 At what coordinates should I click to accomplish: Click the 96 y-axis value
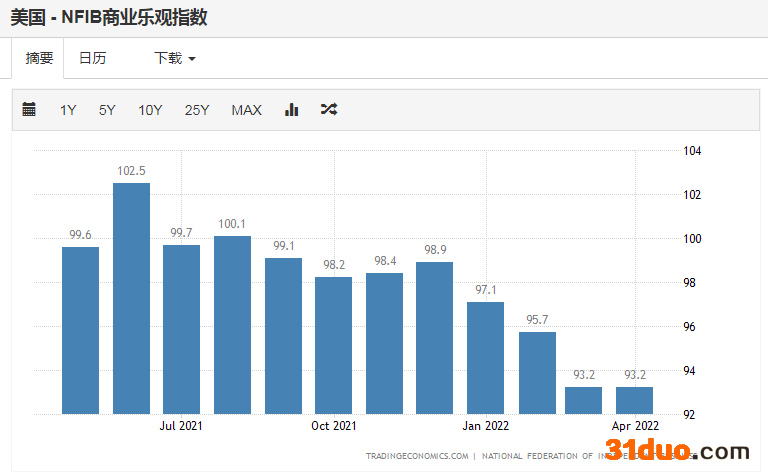689,327
